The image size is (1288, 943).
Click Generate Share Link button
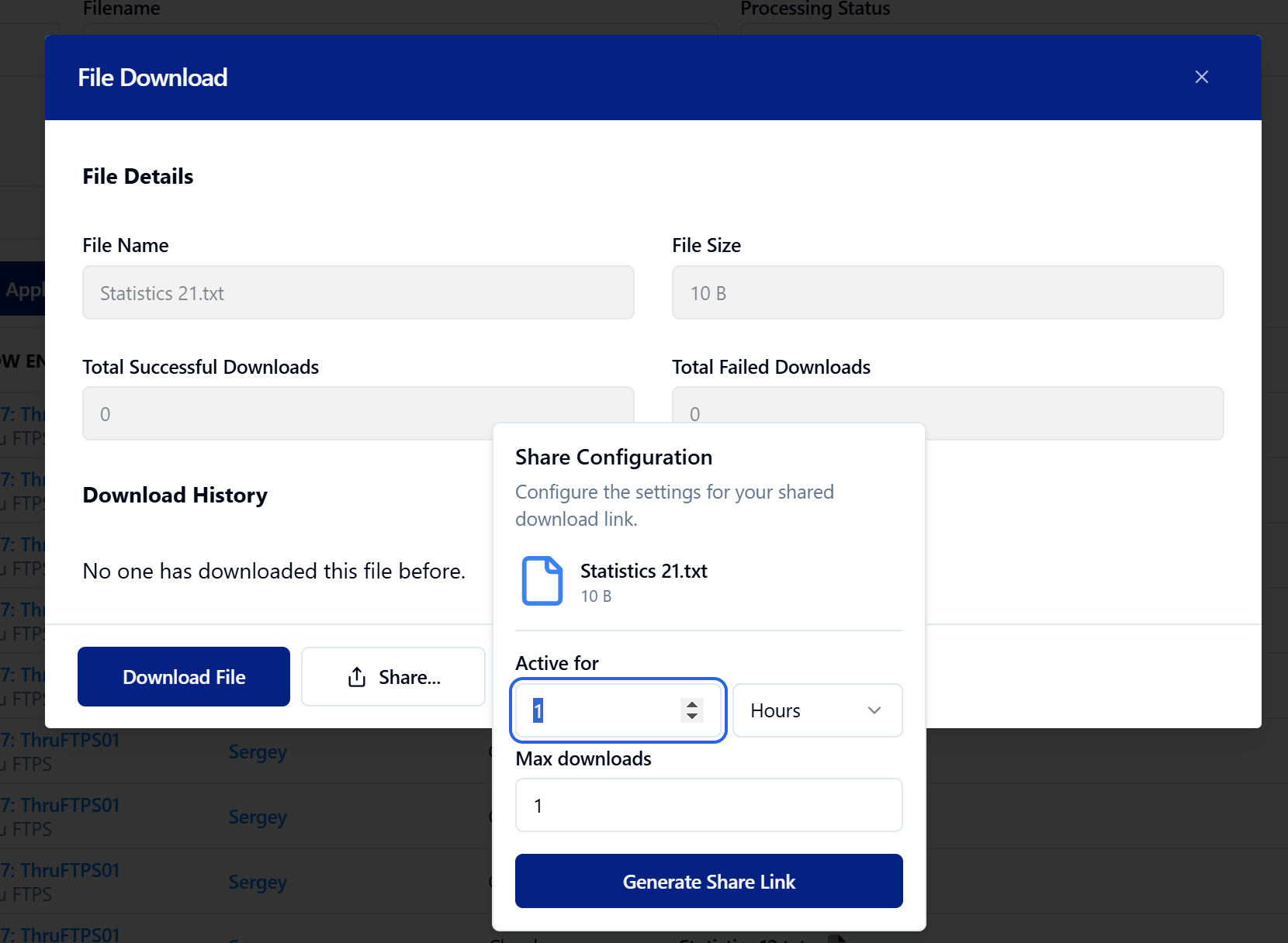708,882
